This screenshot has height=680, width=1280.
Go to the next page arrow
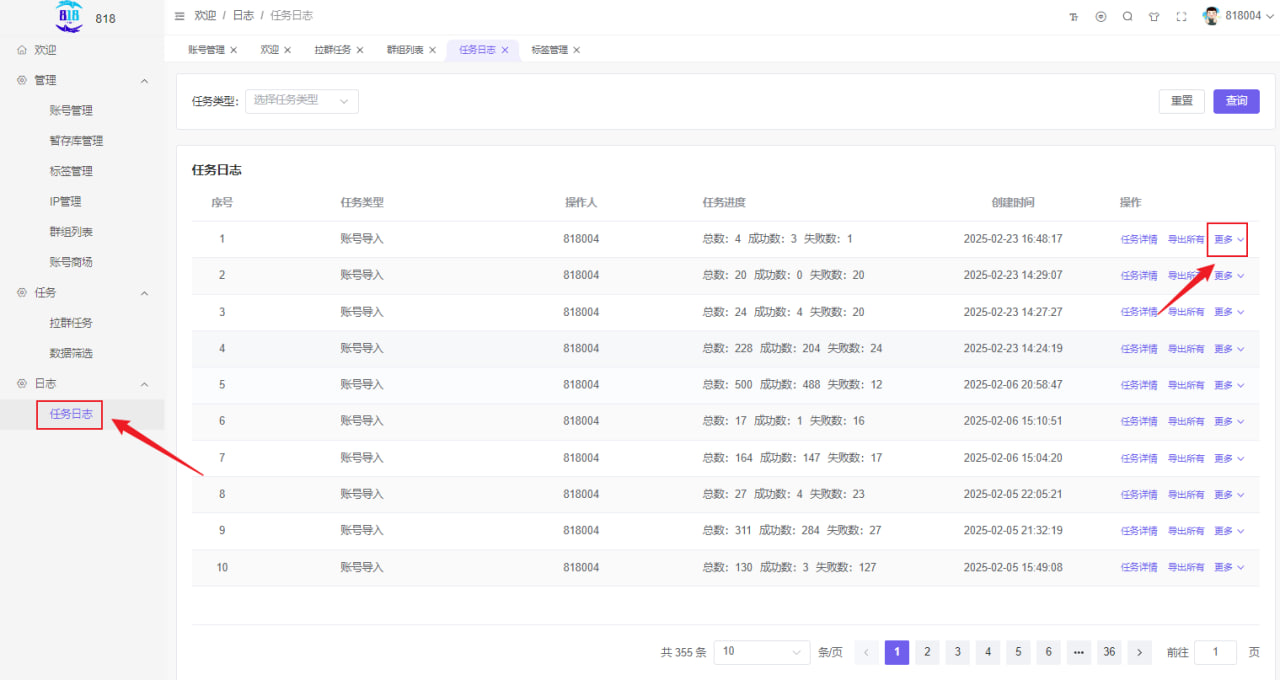[x=1139, y=652]
